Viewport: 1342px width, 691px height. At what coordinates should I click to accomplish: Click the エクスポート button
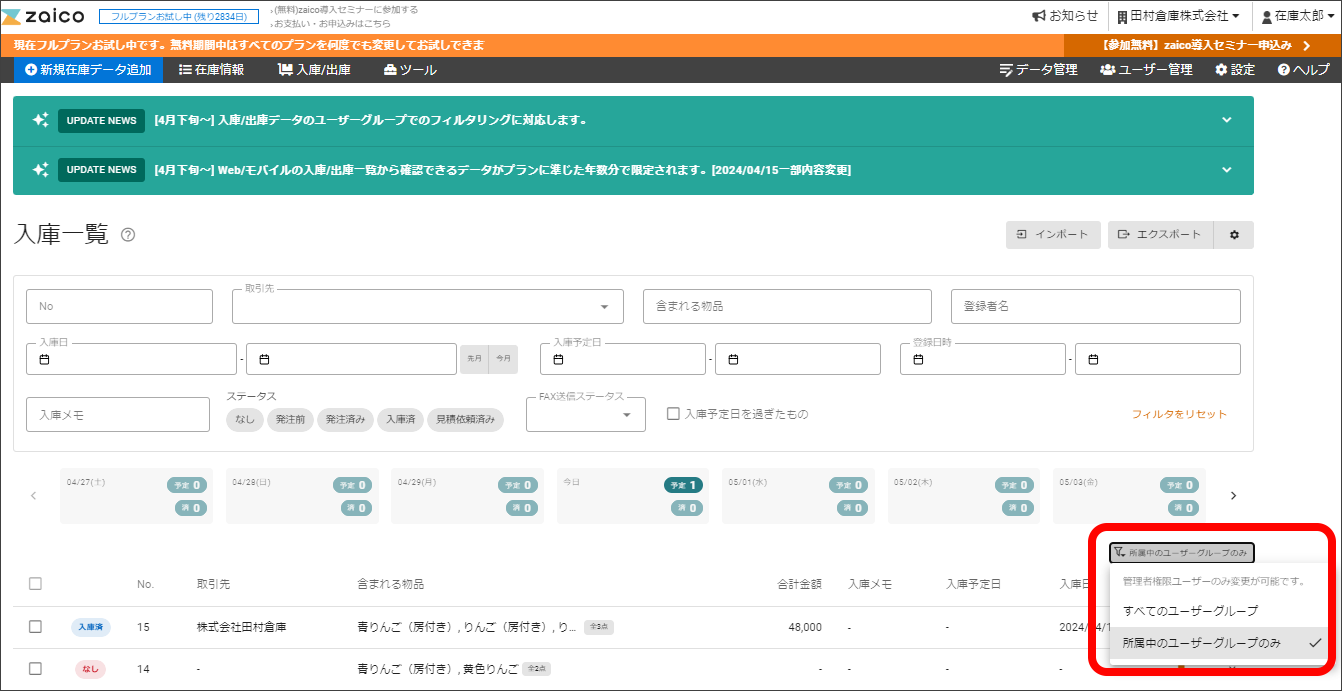pyautogui.click(x=1160, y=235)
